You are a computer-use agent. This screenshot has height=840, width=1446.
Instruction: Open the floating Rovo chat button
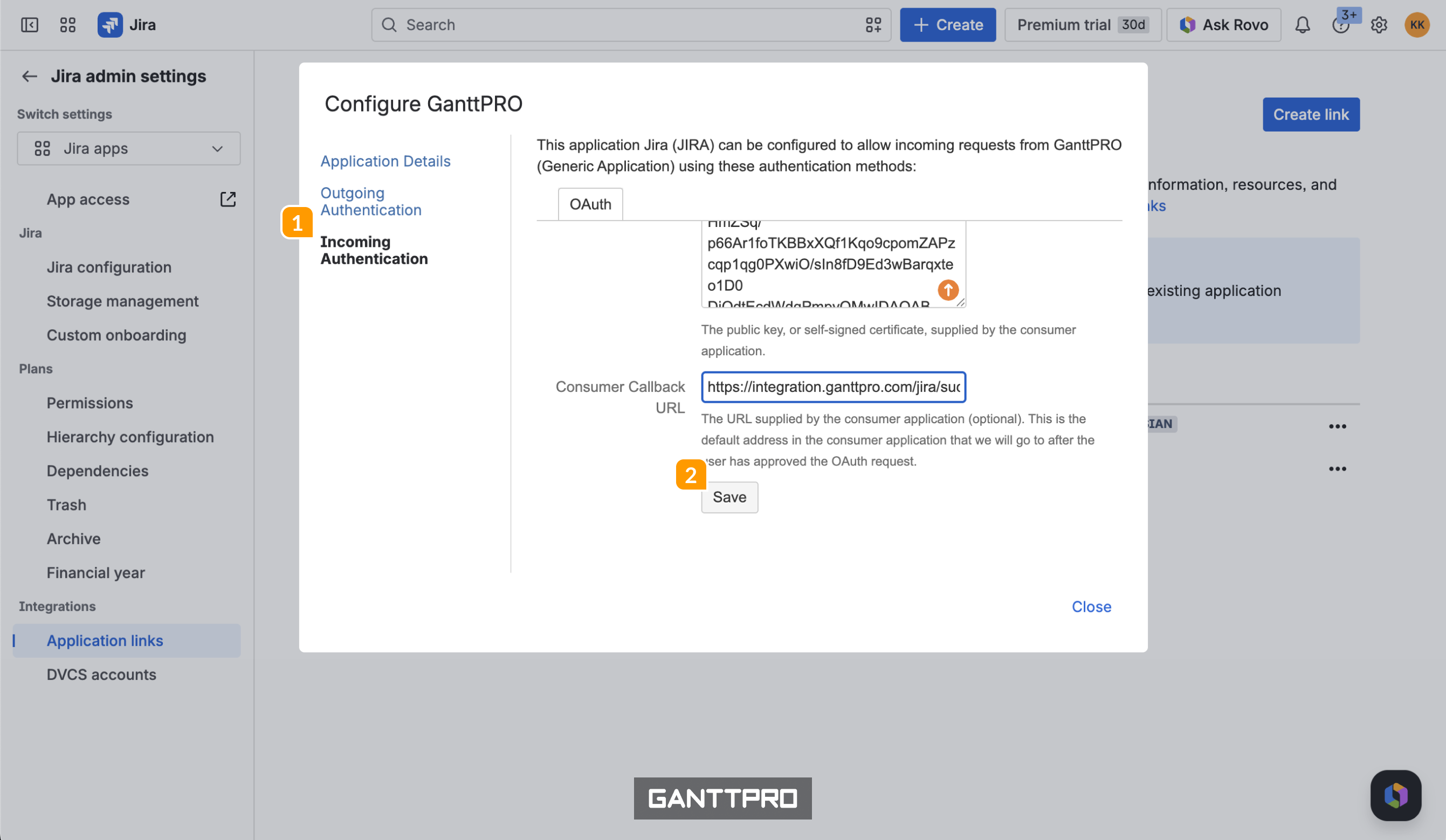coord(1395,795)
